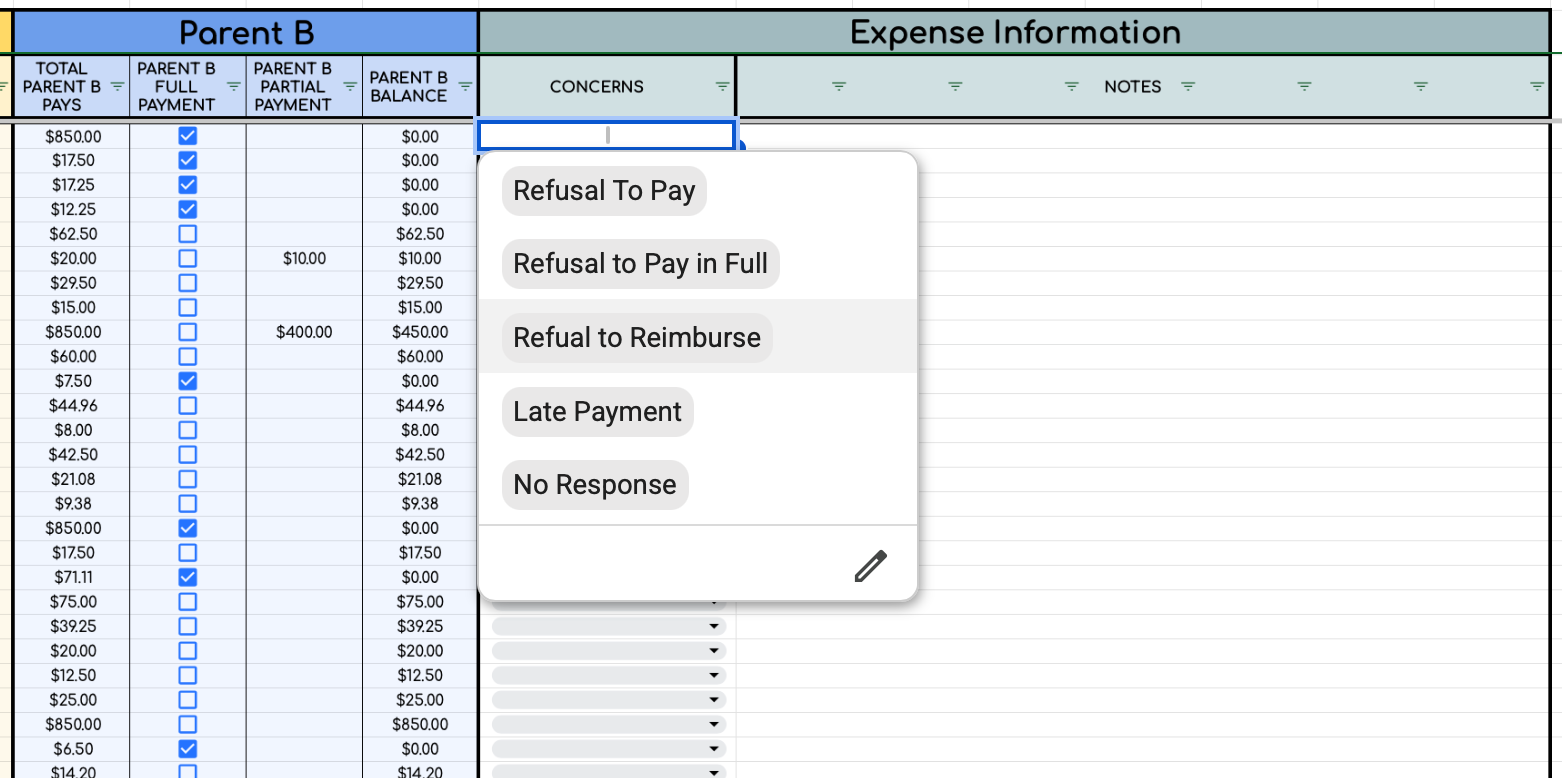Open filter for PARENT B FULL PAYMENT column

pos(233,86)
